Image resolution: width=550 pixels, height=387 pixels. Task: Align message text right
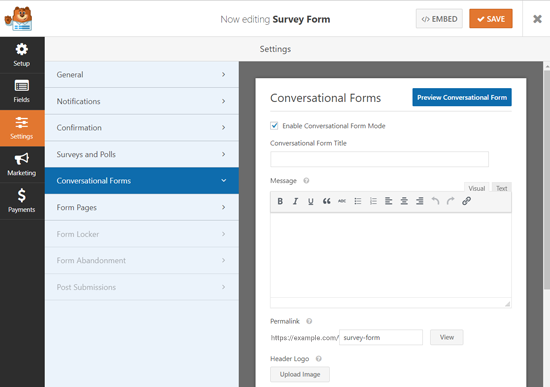click(420, 201)
